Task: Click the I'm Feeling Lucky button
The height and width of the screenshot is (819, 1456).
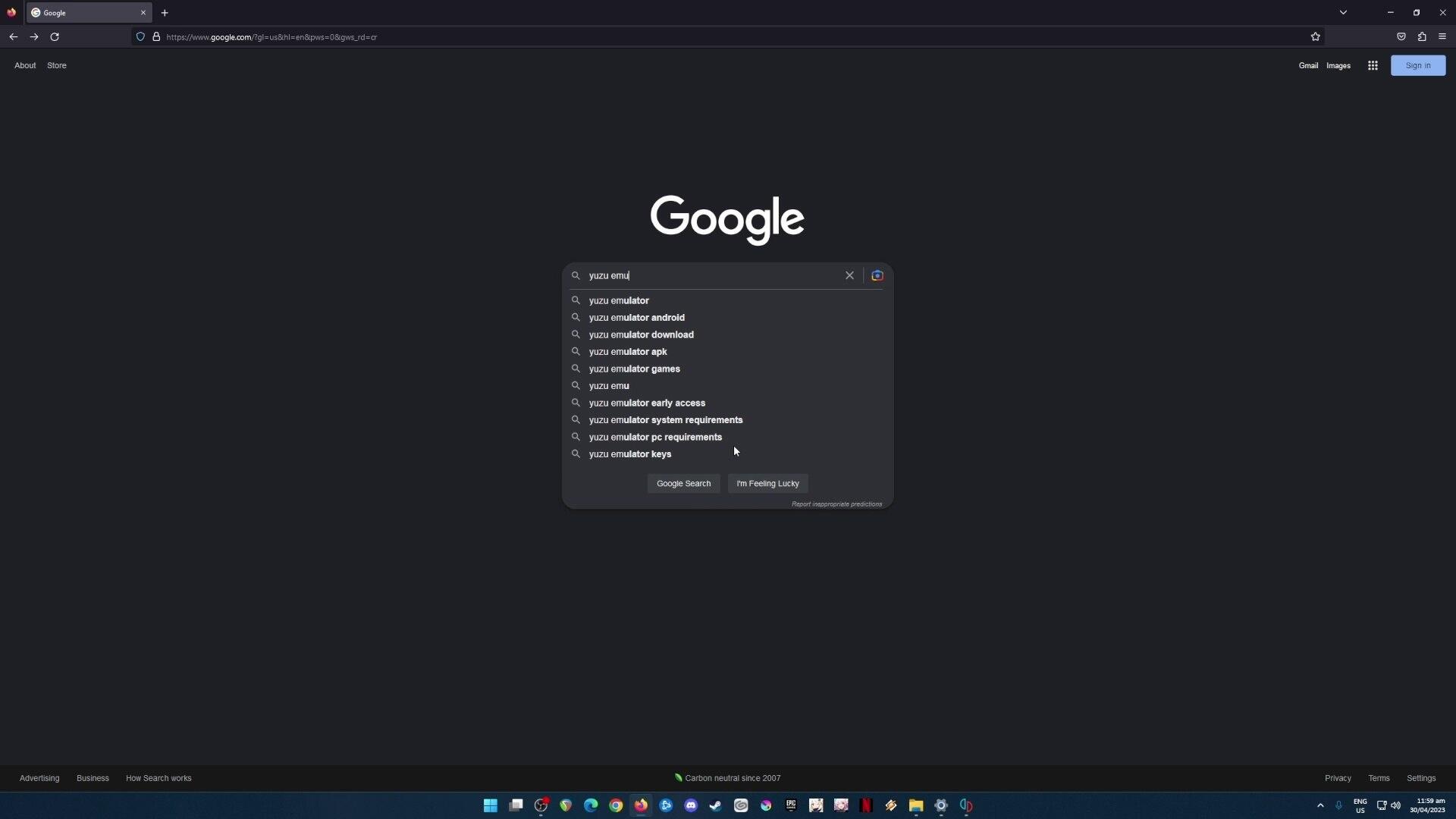Action: (x=767, y=483)
